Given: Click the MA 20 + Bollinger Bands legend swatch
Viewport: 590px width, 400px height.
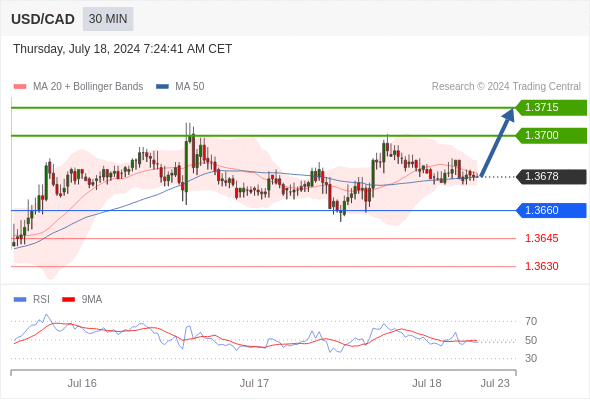Looking at the screenshot, I should (20, 87).
